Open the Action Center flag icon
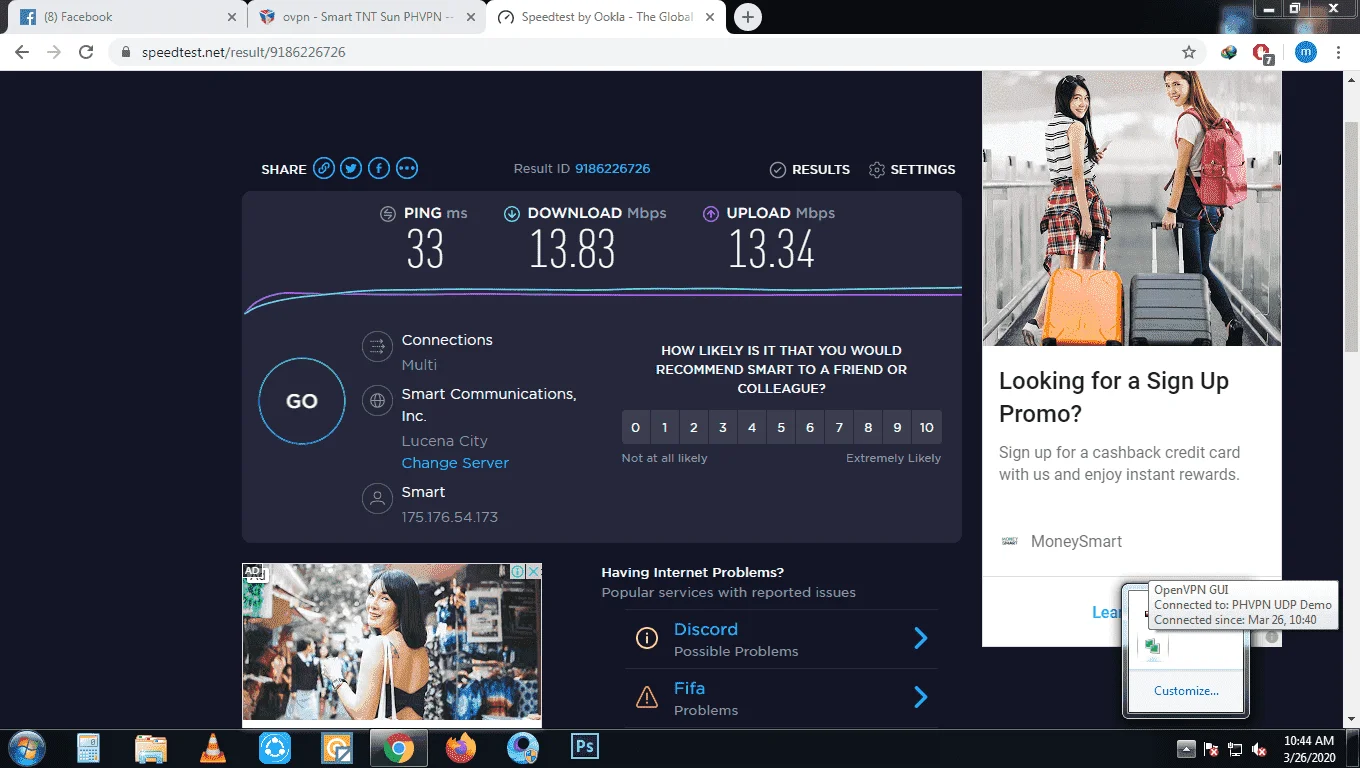Viewport: 1360px width, 768px height. pyautogui.click(x=1210, y=749)
